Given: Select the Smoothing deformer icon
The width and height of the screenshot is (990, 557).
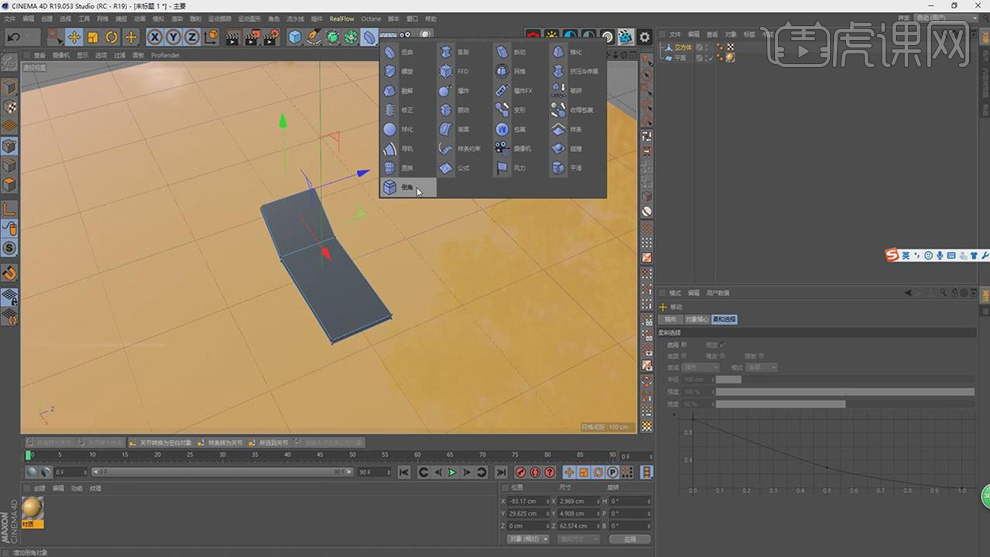Looking at the screenshot, I should click(558, 168).
